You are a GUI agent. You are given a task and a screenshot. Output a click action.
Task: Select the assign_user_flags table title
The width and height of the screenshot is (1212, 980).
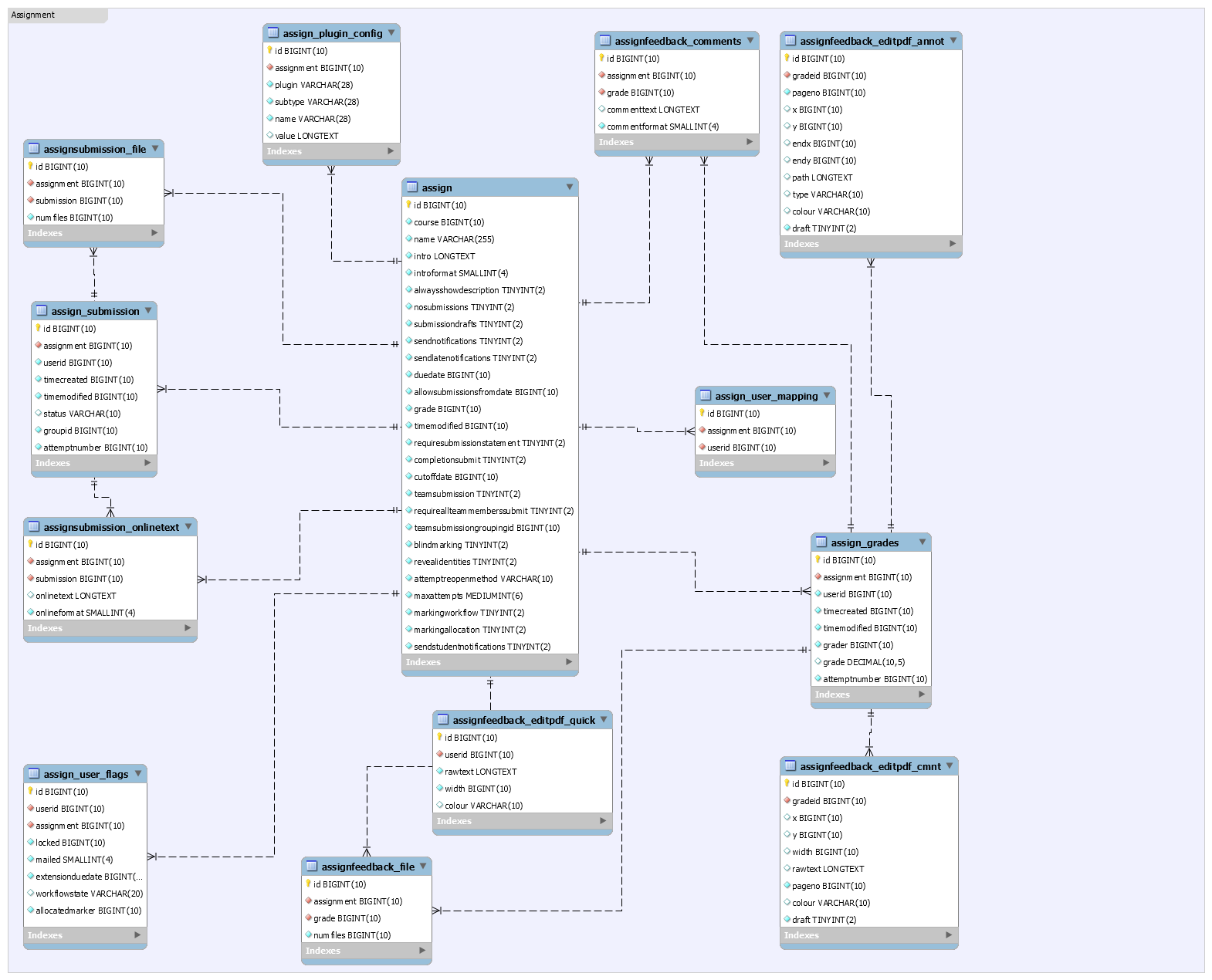pyautogui.click(x=86, y=774)
